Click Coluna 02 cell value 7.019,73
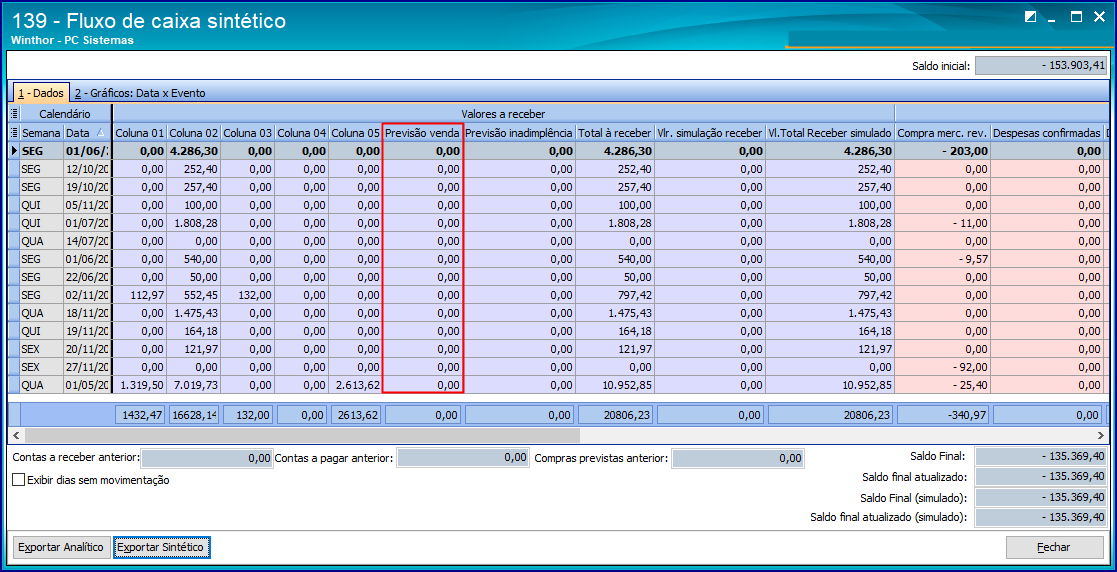The height and width of the screenshot is (572, 1117). coord(194,385)
